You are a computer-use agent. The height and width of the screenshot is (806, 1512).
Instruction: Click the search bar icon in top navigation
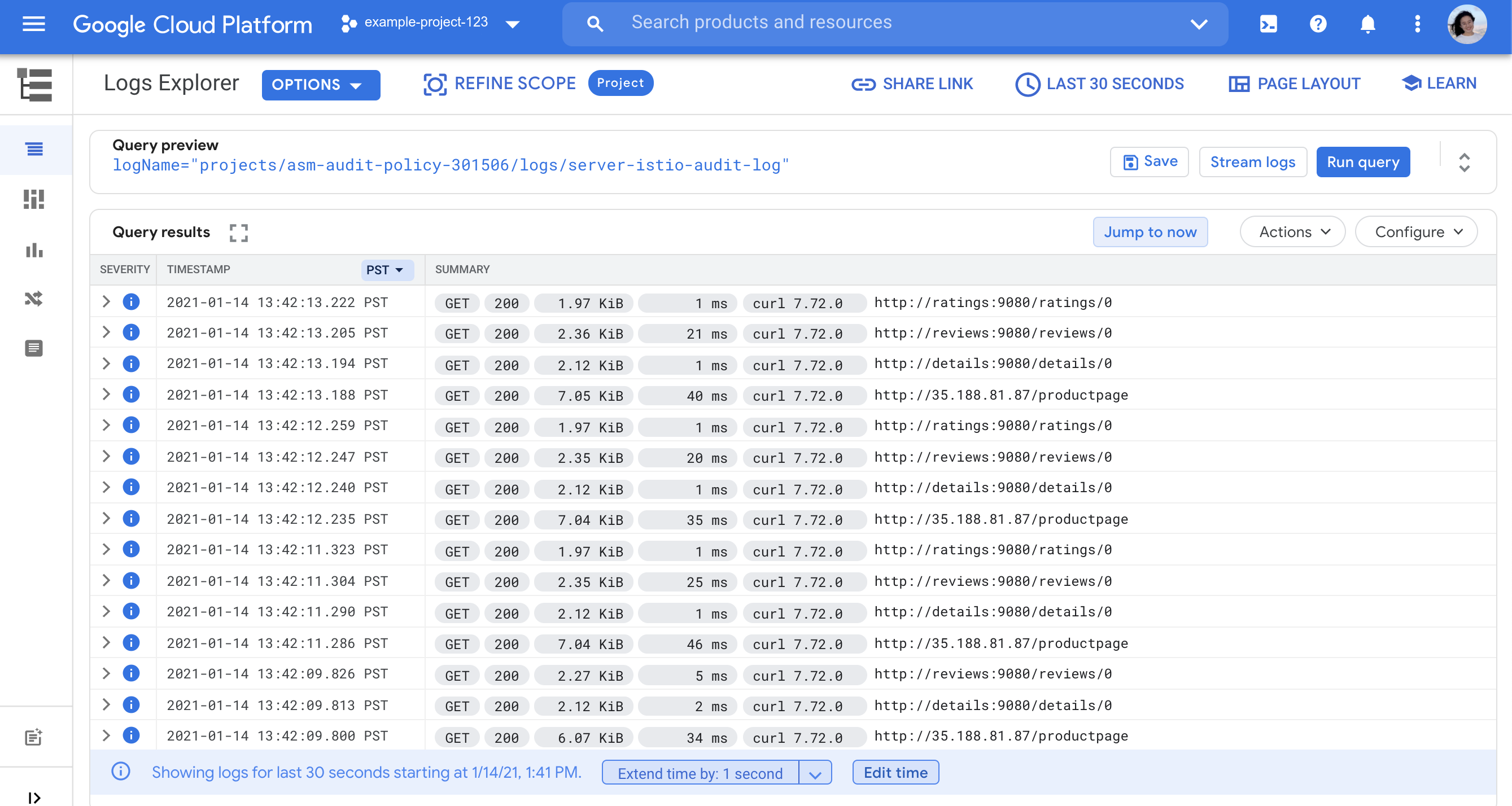click(594, 23)
